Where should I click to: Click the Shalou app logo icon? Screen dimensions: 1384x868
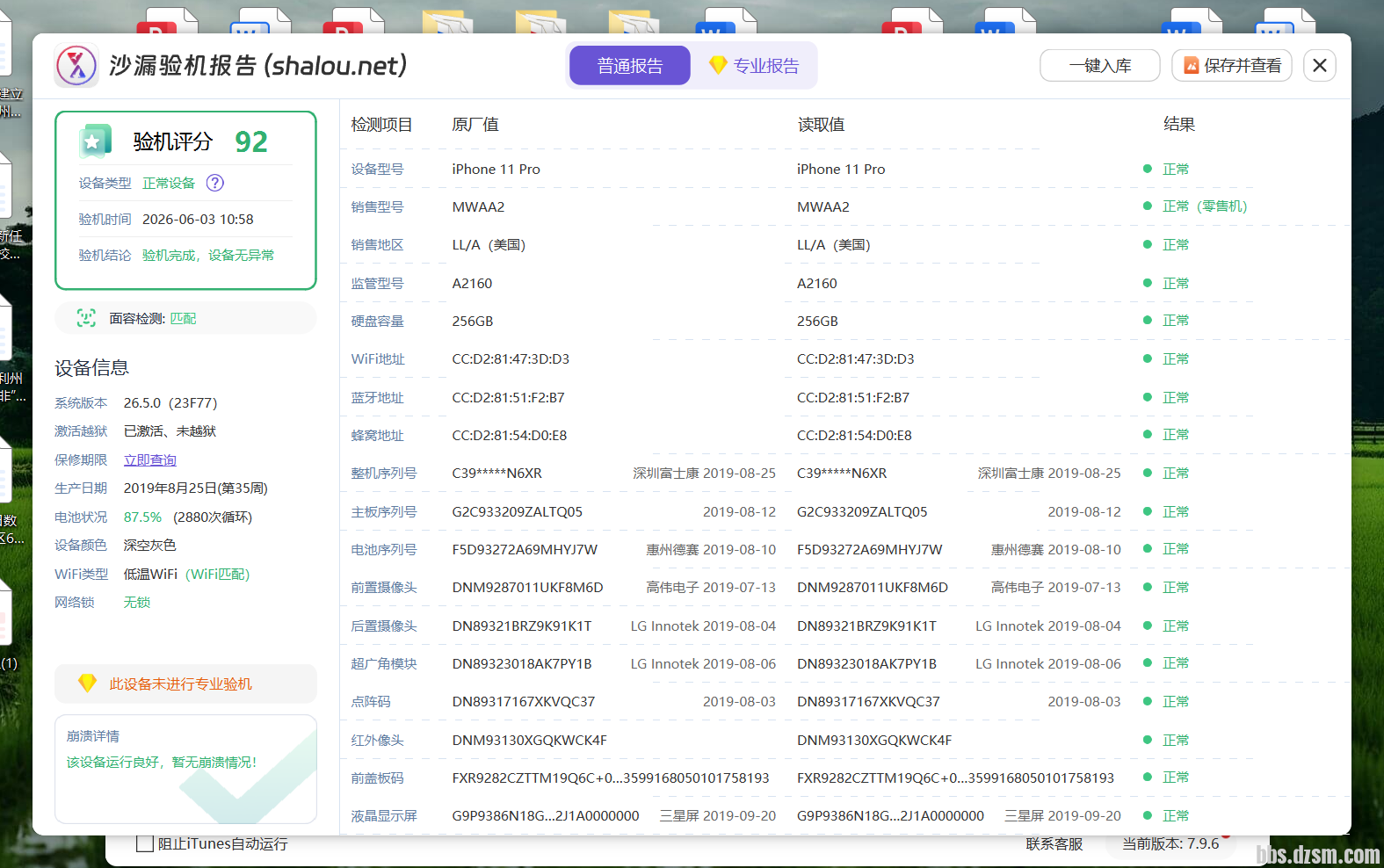coord(76,66)
